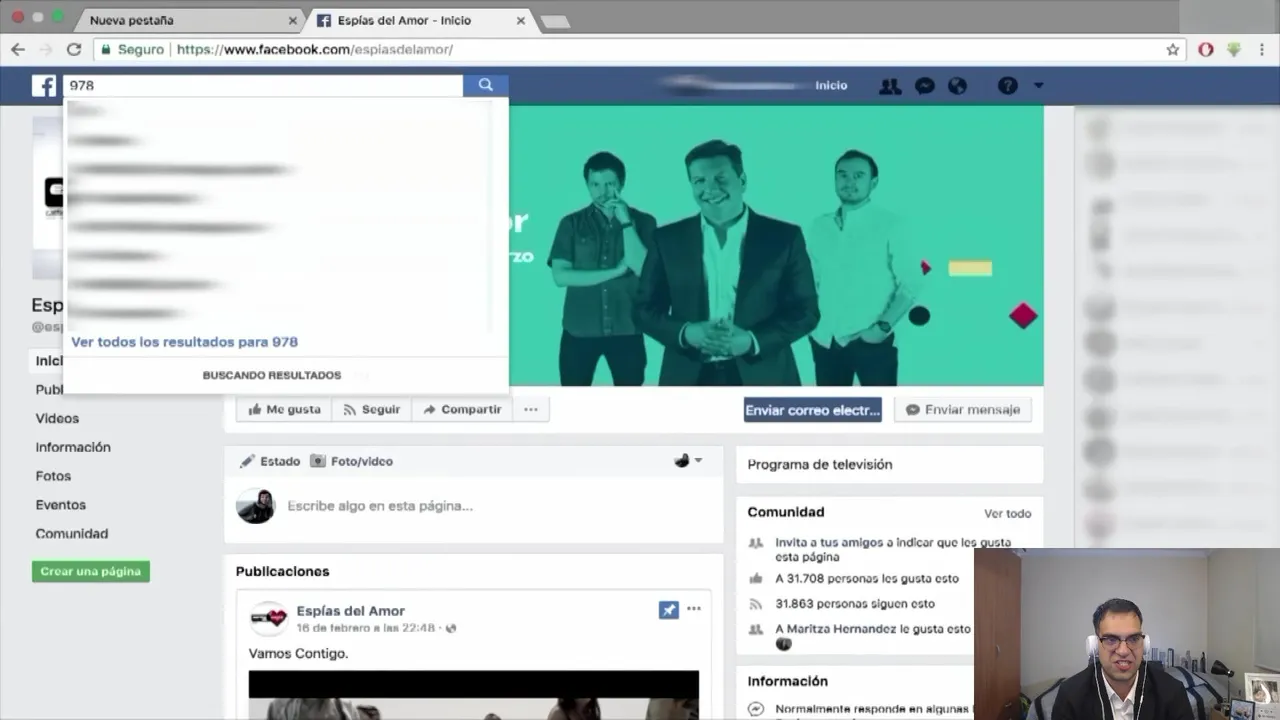Open the post-as identity dropdown
Image resolution: width=1280 pixels, height=720 pixels.
(x=688, y=461)
